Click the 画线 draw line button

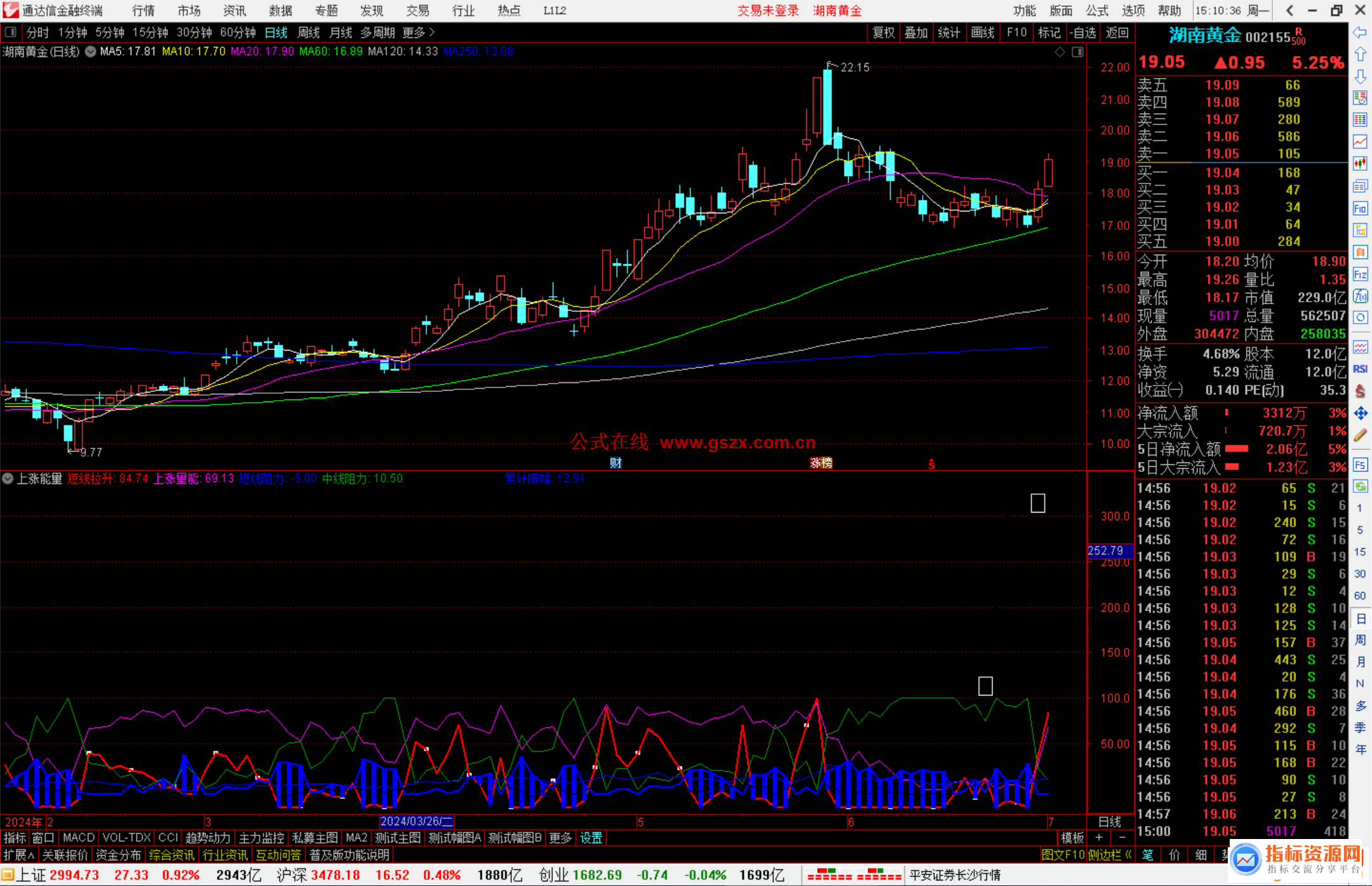[x=982, y=32]
